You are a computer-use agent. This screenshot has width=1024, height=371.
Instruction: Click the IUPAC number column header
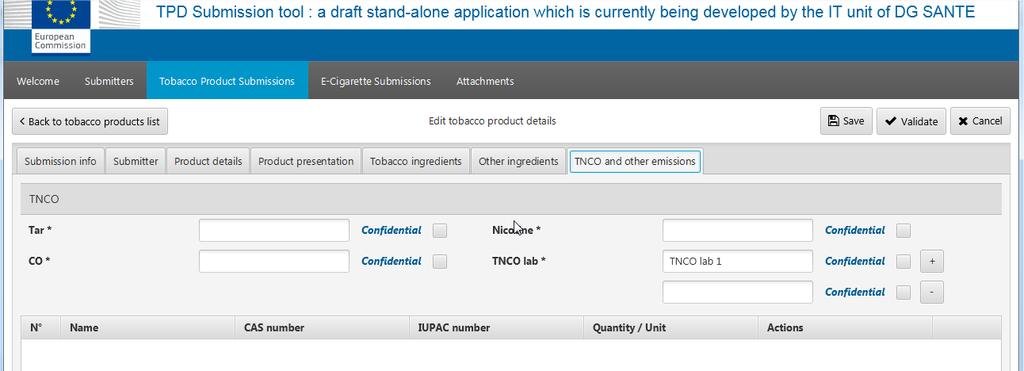496,328
